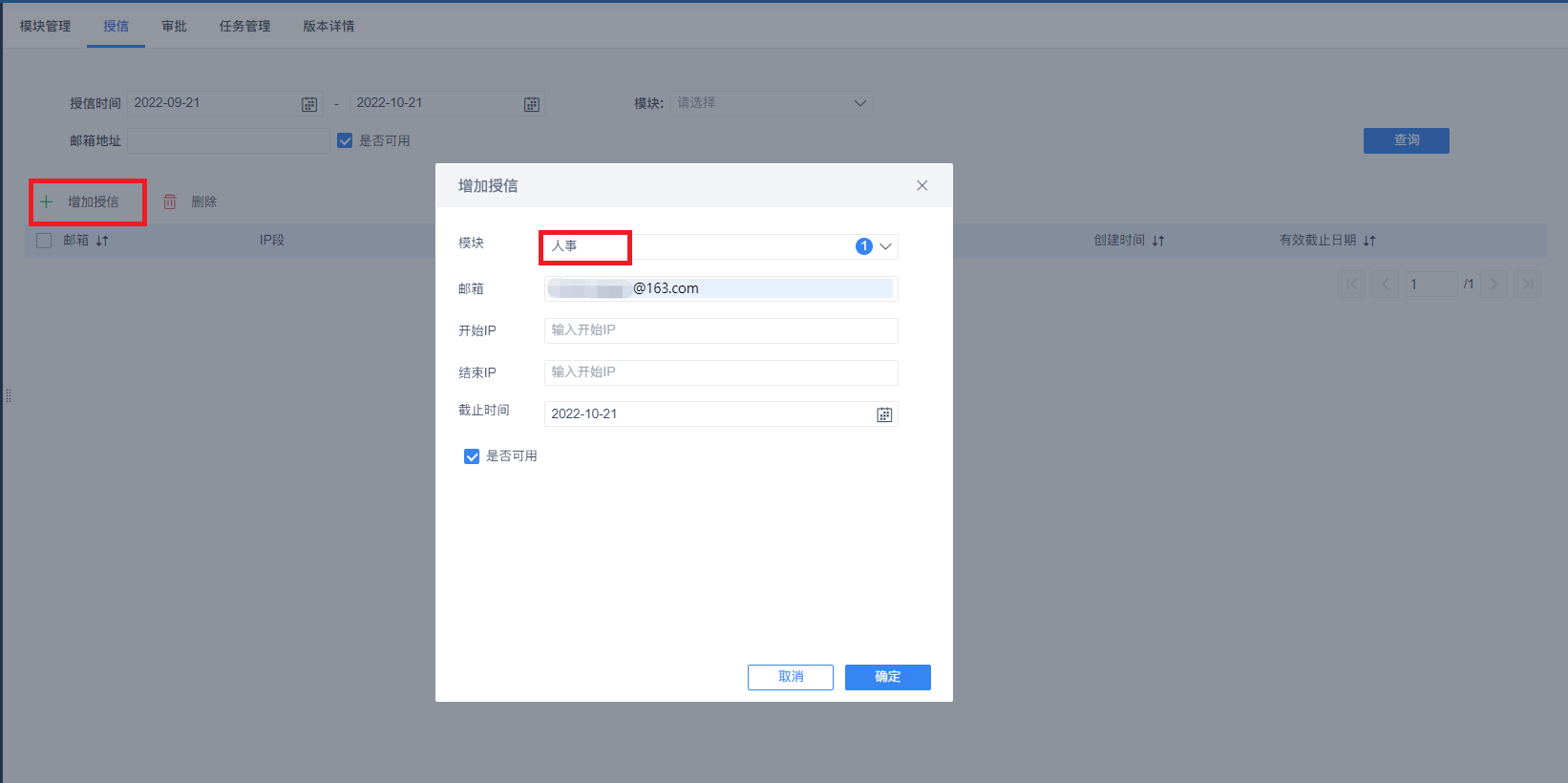Screen dimensions: 1568x783
Task: Sort table by 有效截止日期 column
Action: pos(1369,241)
